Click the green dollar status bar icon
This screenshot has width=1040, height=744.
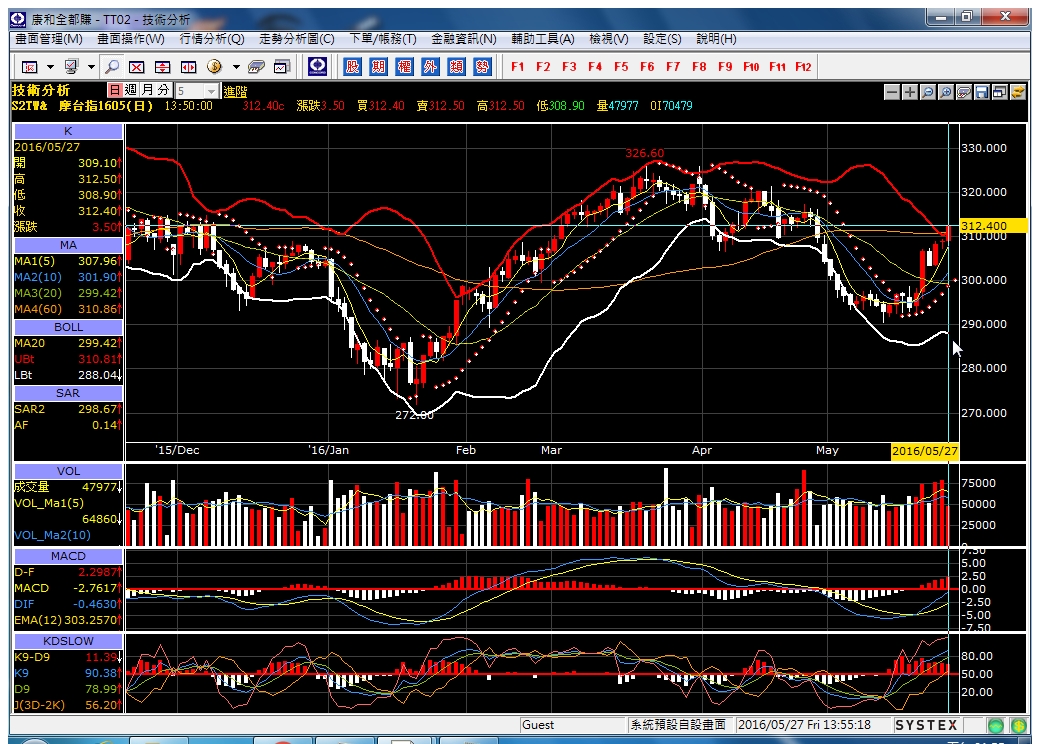click(x=1019, y=725)
